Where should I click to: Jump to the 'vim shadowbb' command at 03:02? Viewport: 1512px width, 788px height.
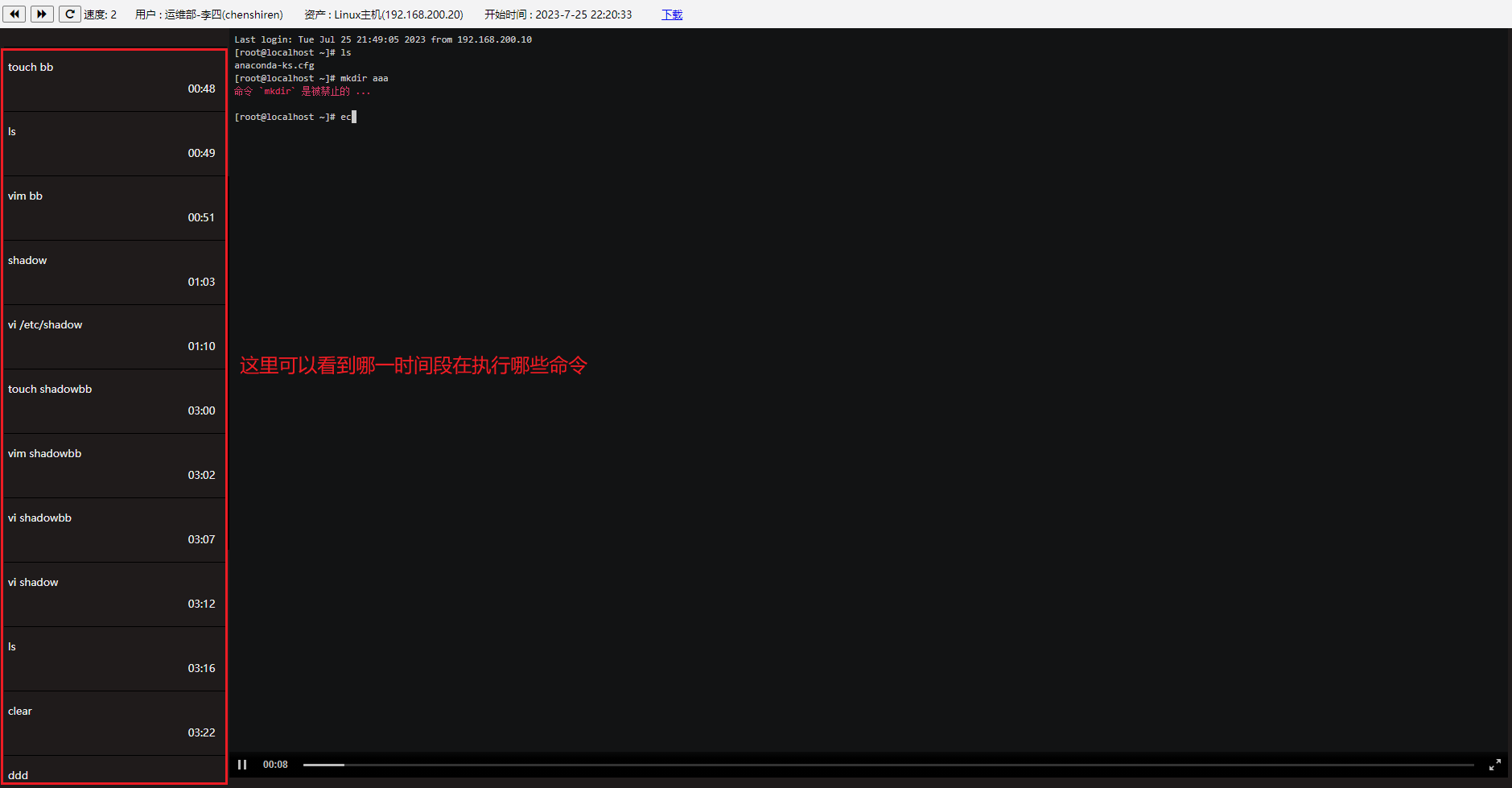(114, 466)
